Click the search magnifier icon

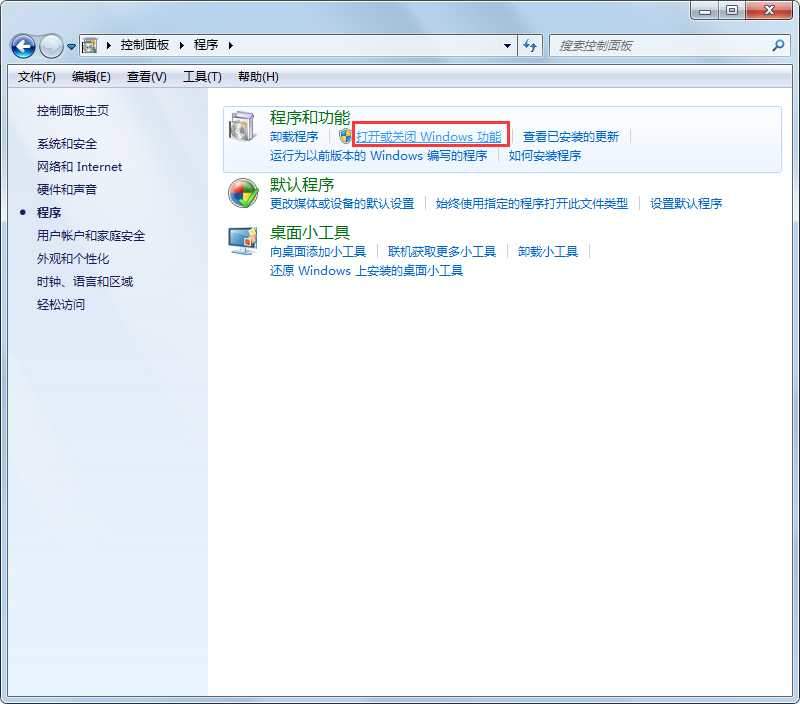pyautogui.click(x=779, y=45)
